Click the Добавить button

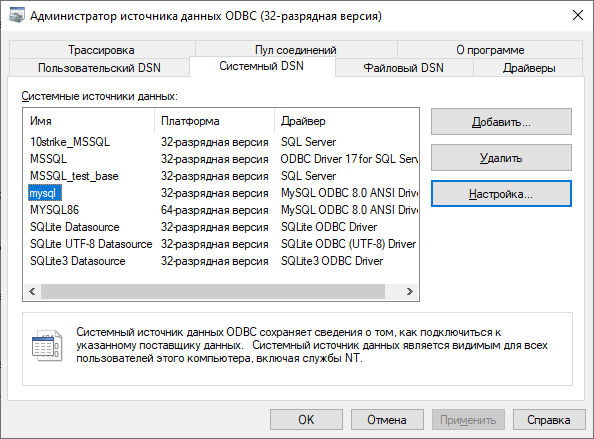[x=501, y=122]
